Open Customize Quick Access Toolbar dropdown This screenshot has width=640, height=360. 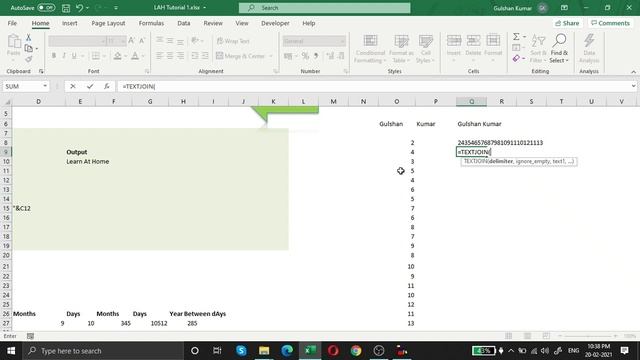coord(116,8)
